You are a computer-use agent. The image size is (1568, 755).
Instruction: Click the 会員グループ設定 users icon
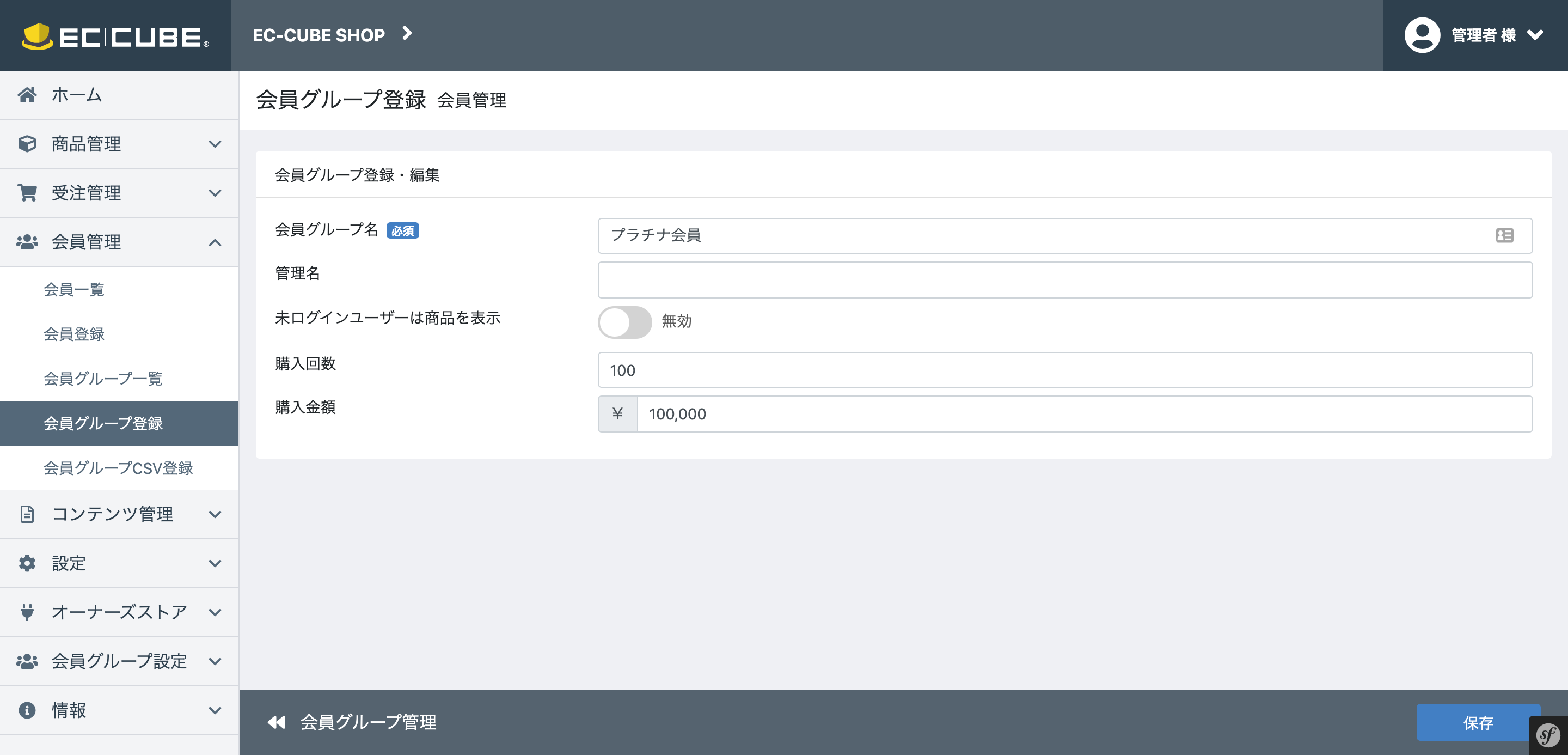pyautogui.click(x=27, y=661)
